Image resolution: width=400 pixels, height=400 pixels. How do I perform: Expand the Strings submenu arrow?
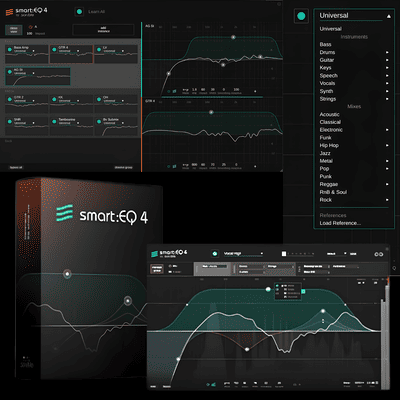pos(387,99)
